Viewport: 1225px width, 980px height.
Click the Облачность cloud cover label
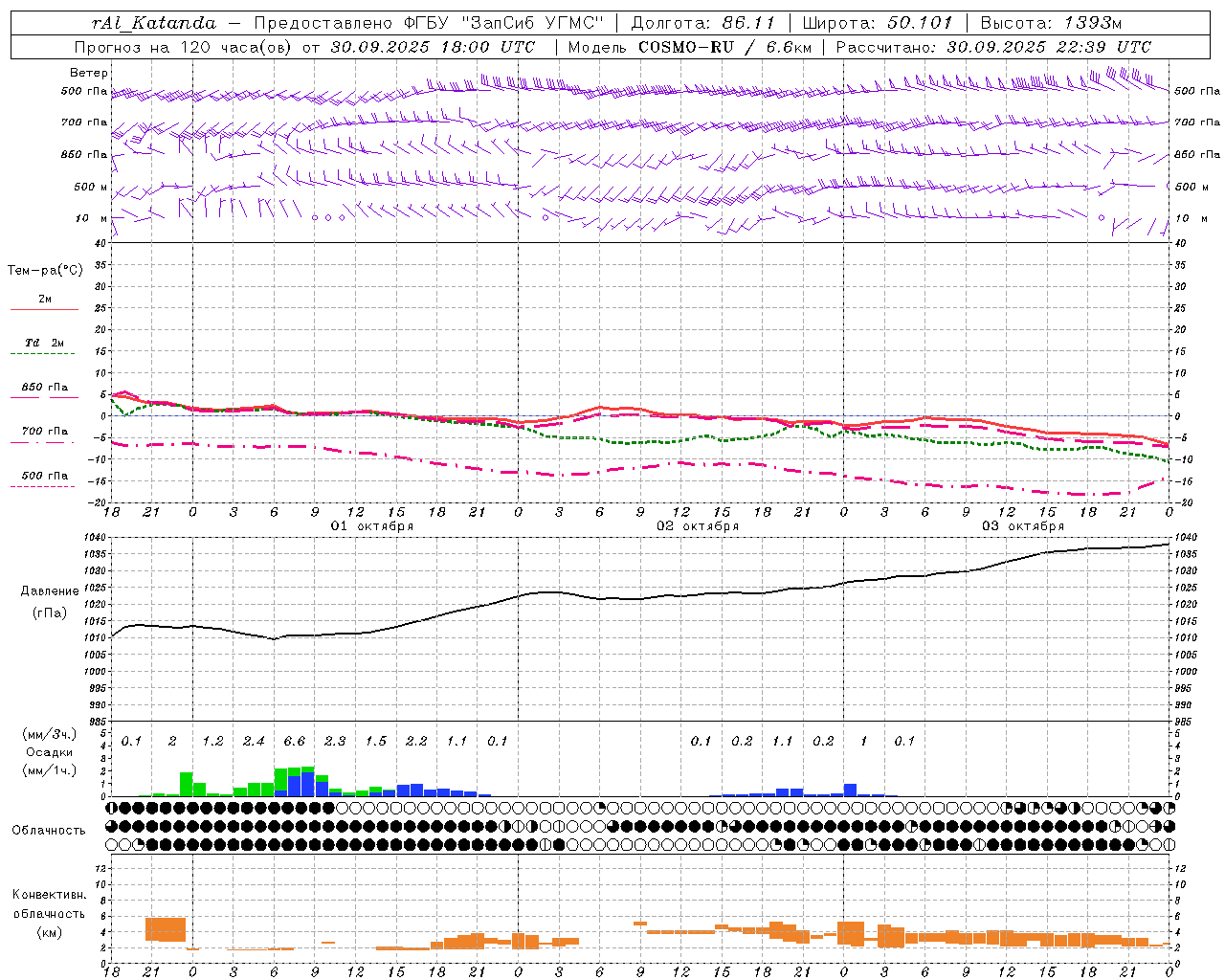tap(49, 831)
